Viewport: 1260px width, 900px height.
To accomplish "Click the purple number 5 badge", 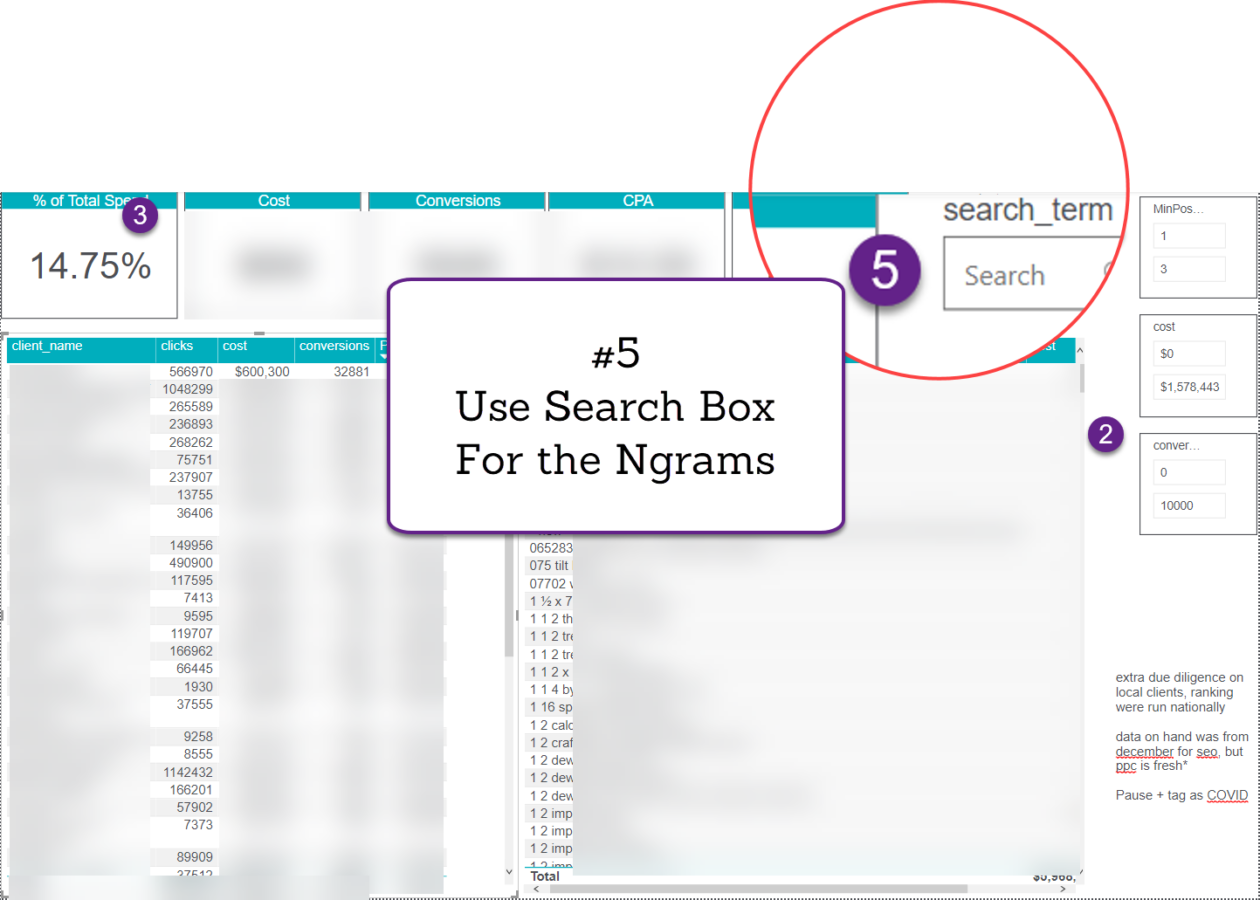I will pos(884,271).
